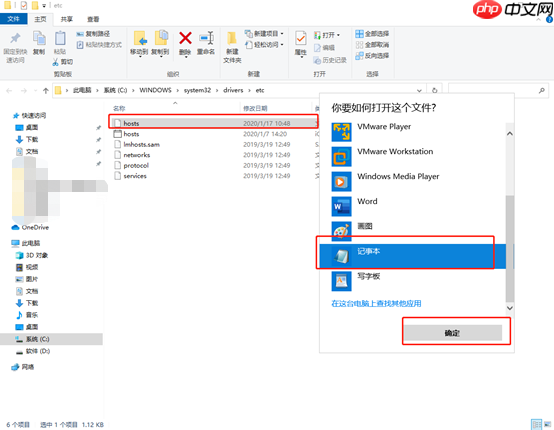Click system32 in the address path
This screenshot has width=554, height=430.
[x=197, y=90]
